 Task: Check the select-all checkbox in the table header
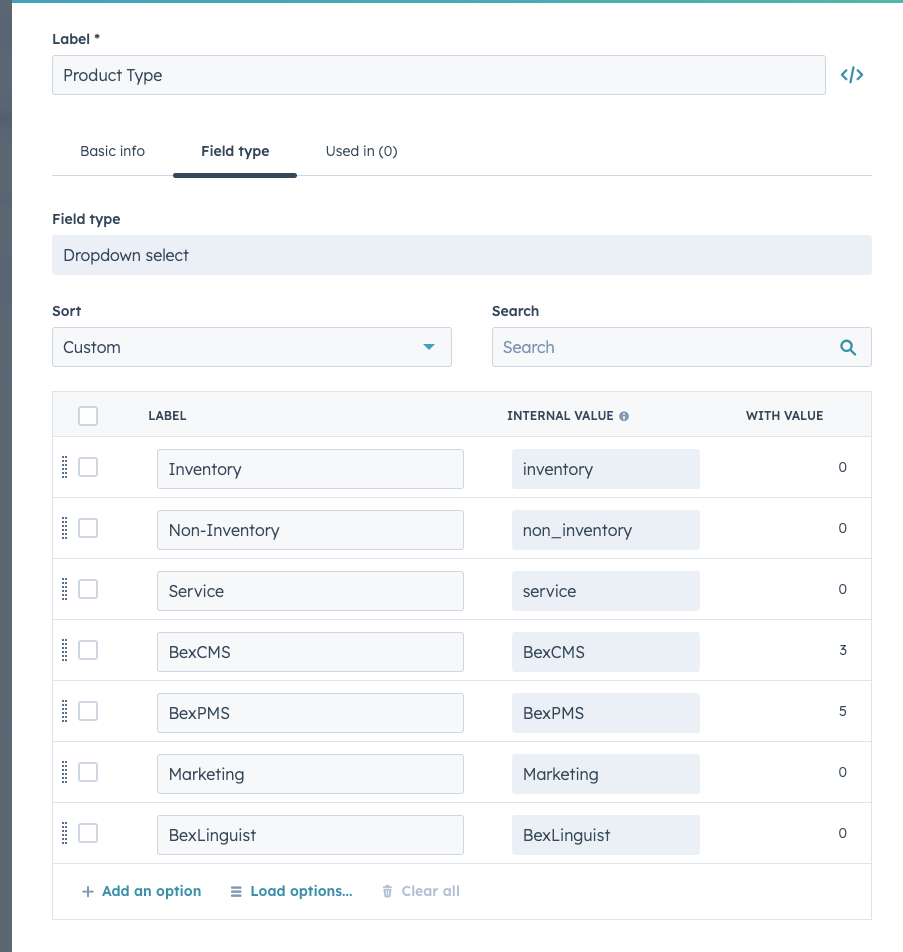(87, 415)
